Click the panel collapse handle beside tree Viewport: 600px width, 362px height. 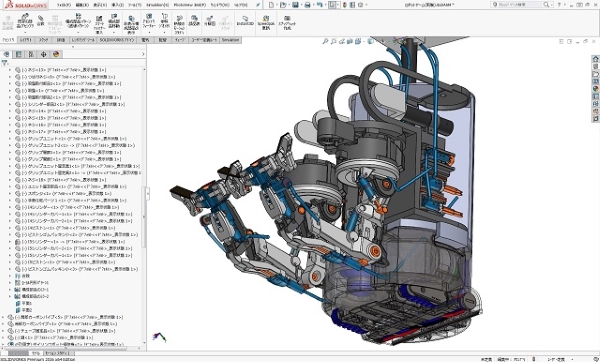pos(147,194)
